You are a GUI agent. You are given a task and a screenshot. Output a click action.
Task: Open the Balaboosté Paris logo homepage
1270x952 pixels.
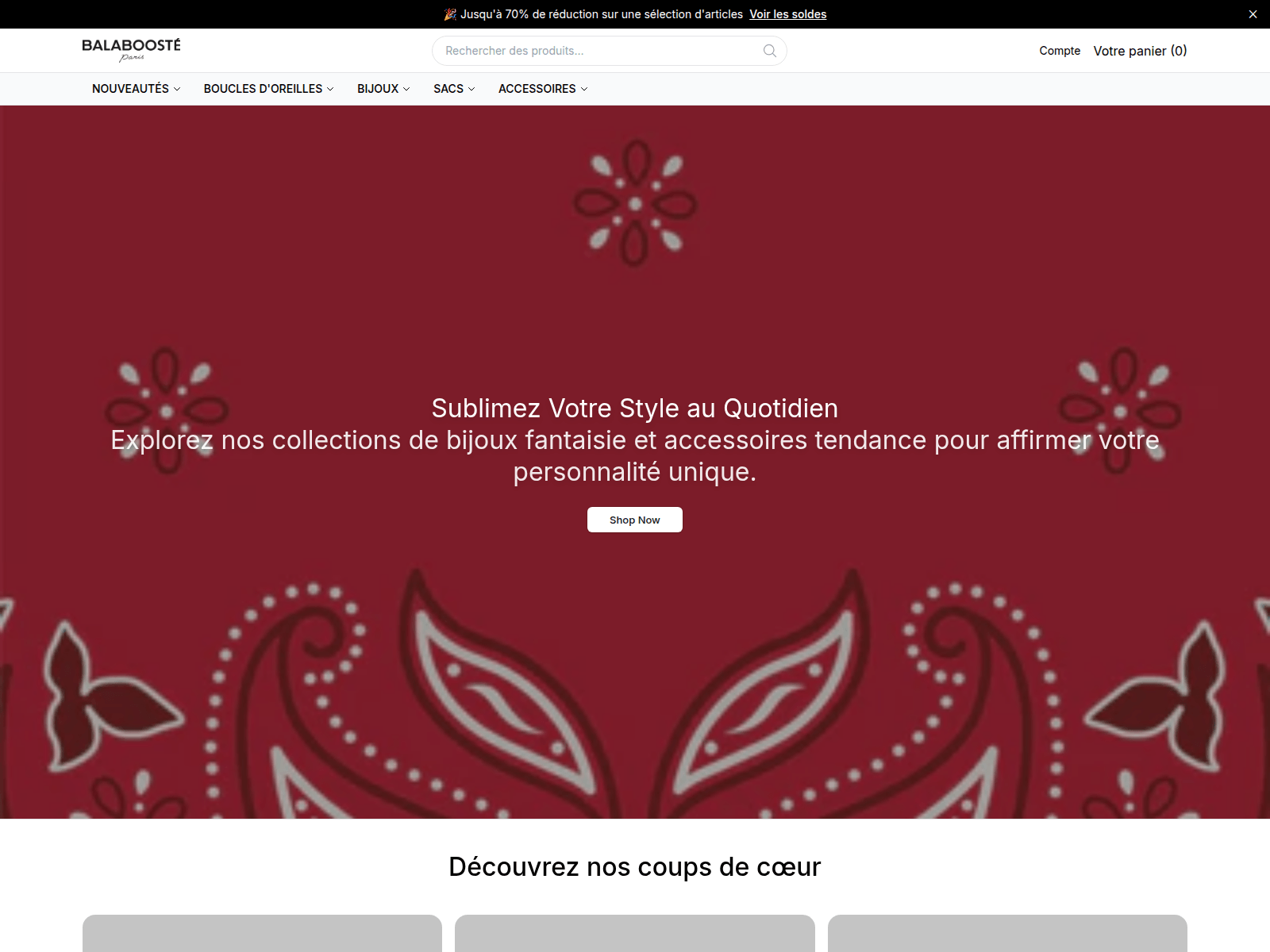pos(132,50)
